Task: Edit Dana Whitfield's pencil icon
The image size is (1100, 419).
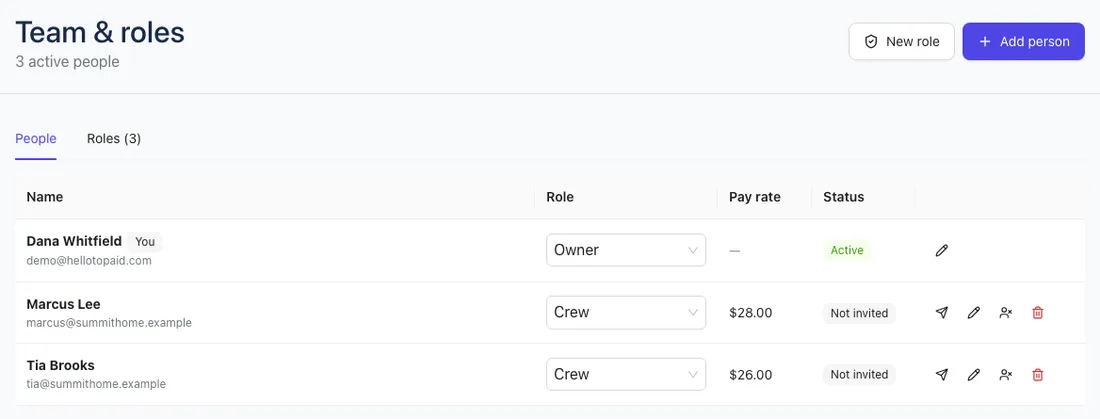Action: [941, 251]
